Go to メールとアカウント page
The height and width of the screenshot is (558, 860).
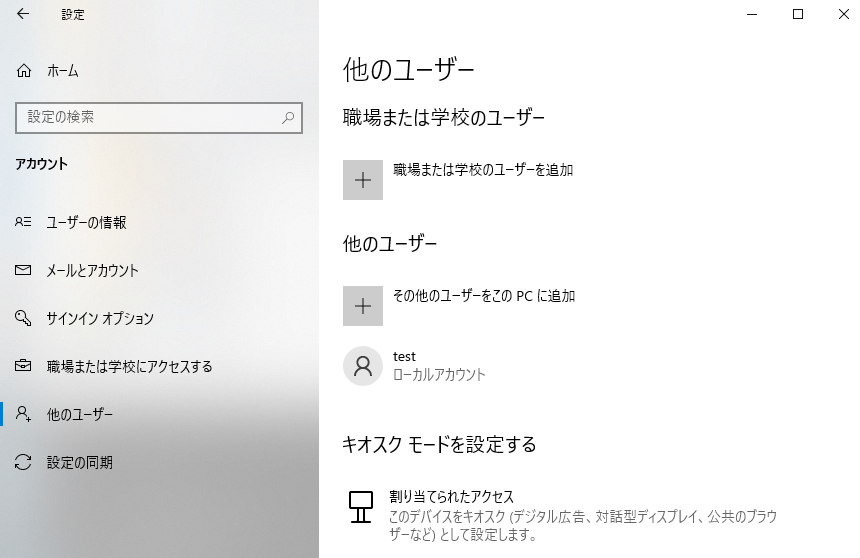point(92,270)
